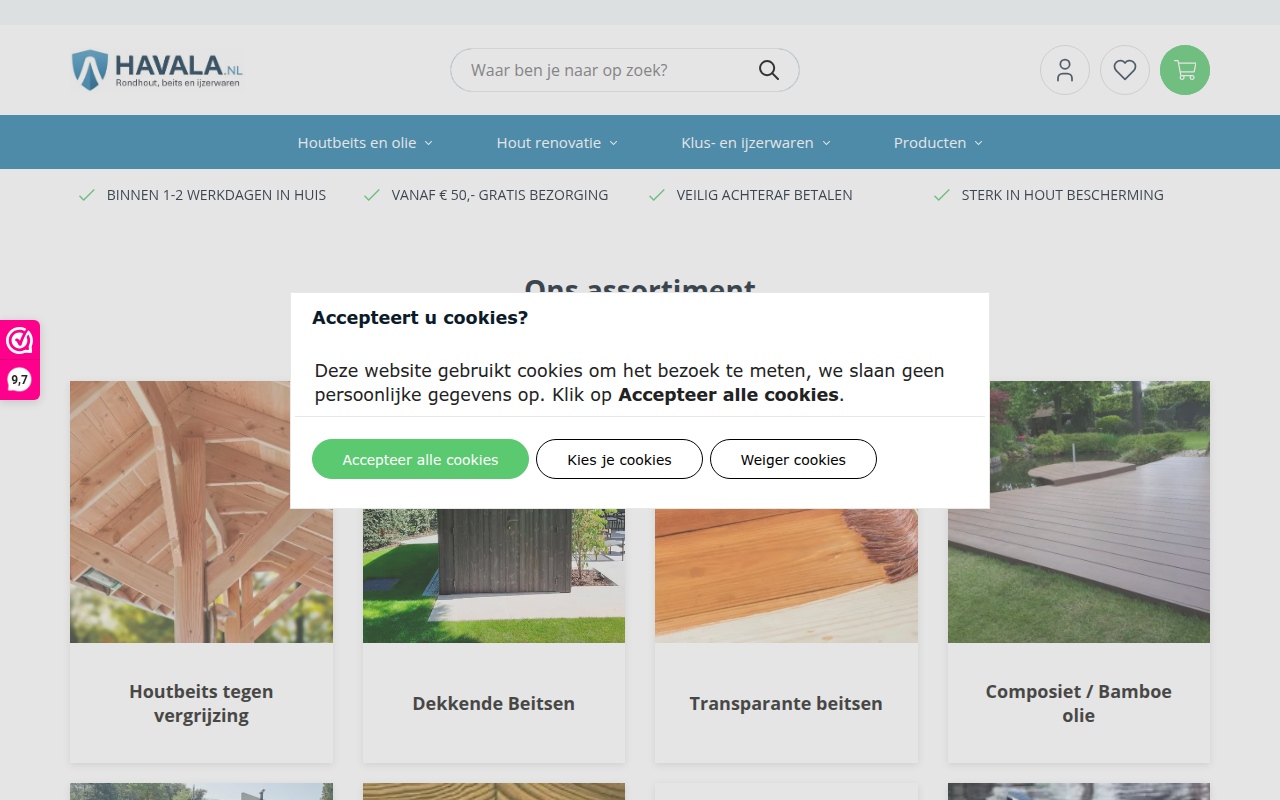Click the Havala.nl logo

(157, 70)
